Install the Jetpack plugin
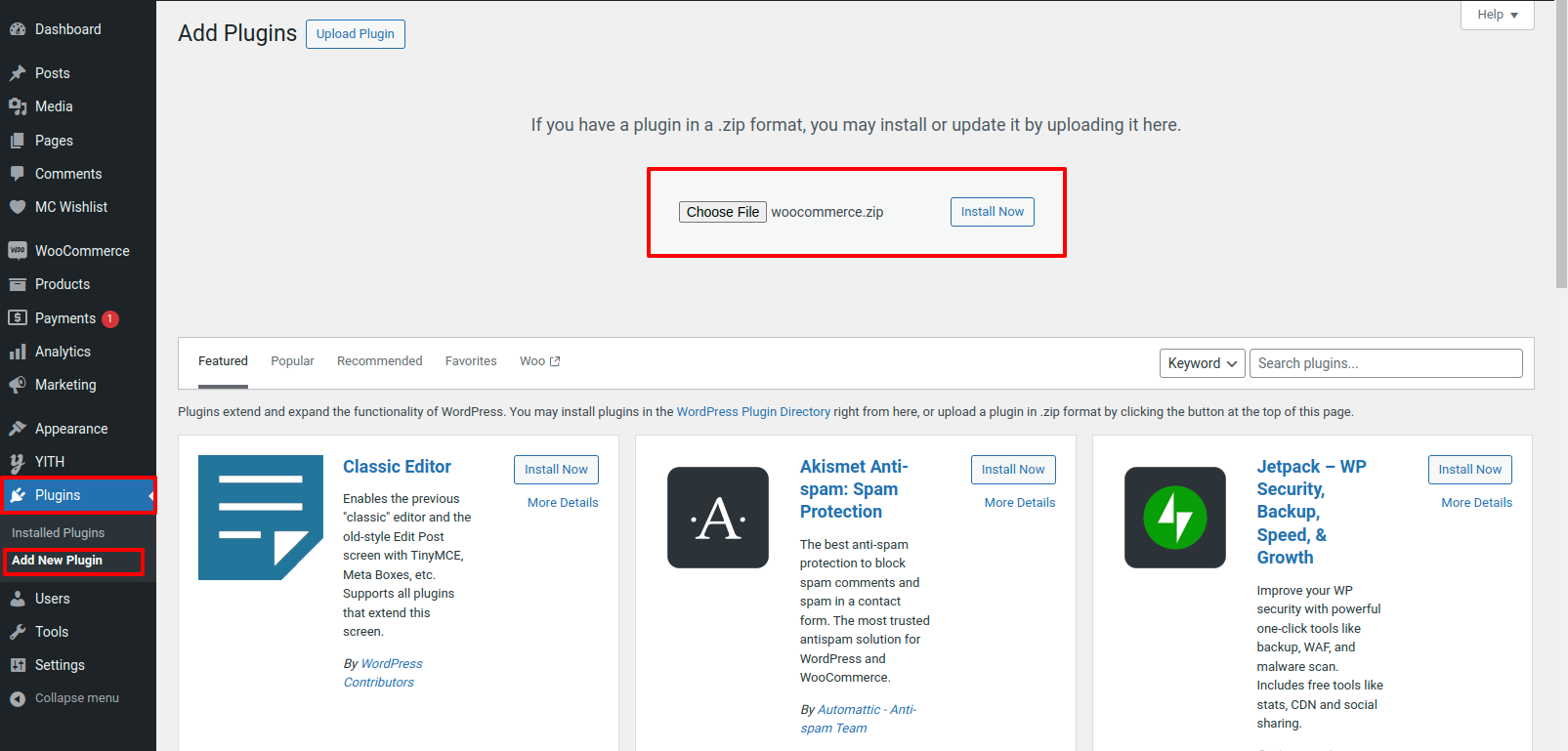This screenshot has width=1568, height=751. click(1470, 470)
